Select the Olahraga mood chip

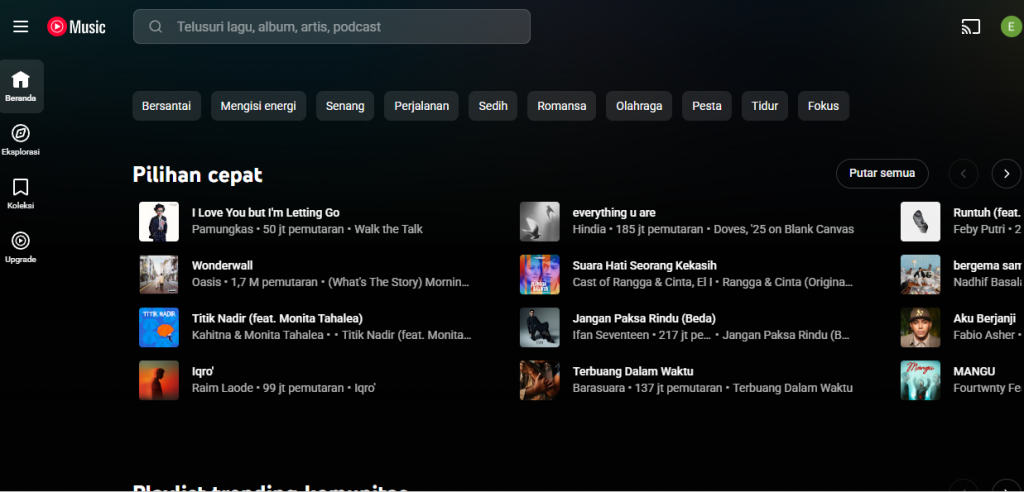pos(639,106)
